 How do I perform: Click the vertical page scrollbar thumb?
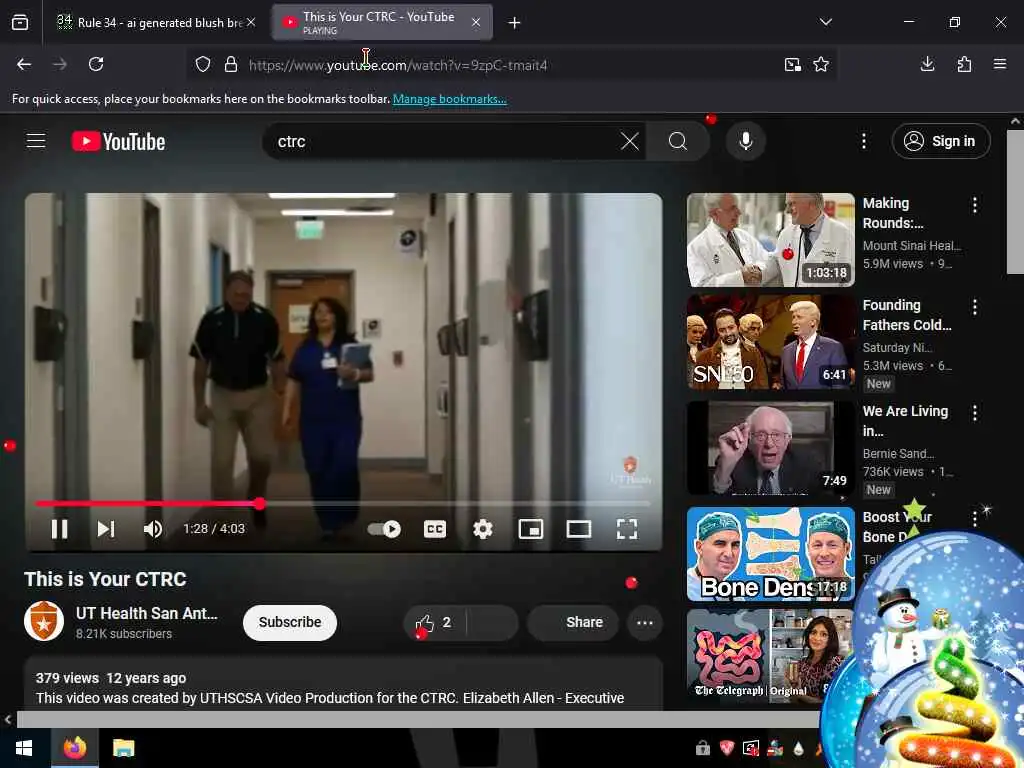(x=1015, y=202)
